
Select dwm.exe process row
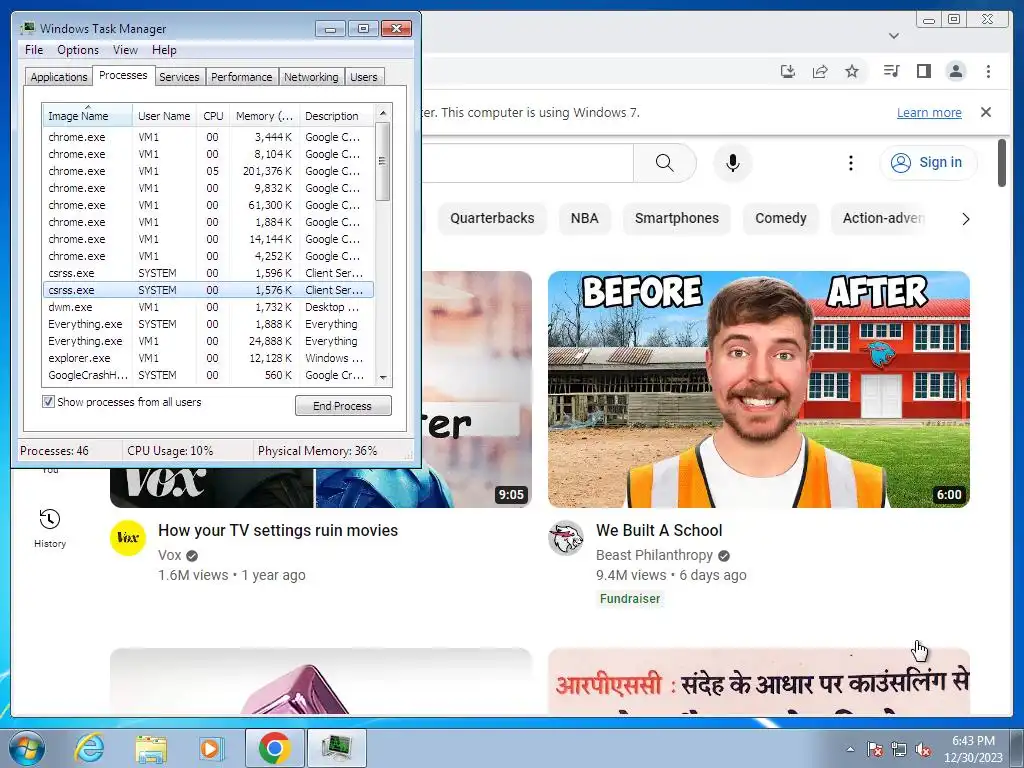tap(208, 307)
